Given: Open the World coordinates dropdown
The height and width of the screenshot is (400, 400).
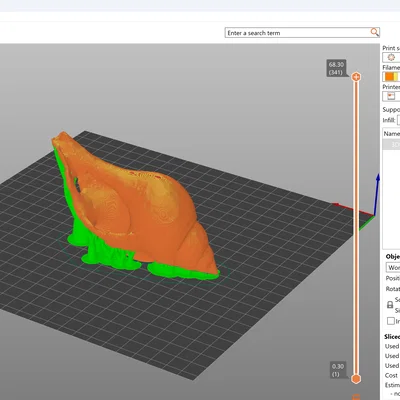Looking at the screenshot, I should [x=393, y=268].
